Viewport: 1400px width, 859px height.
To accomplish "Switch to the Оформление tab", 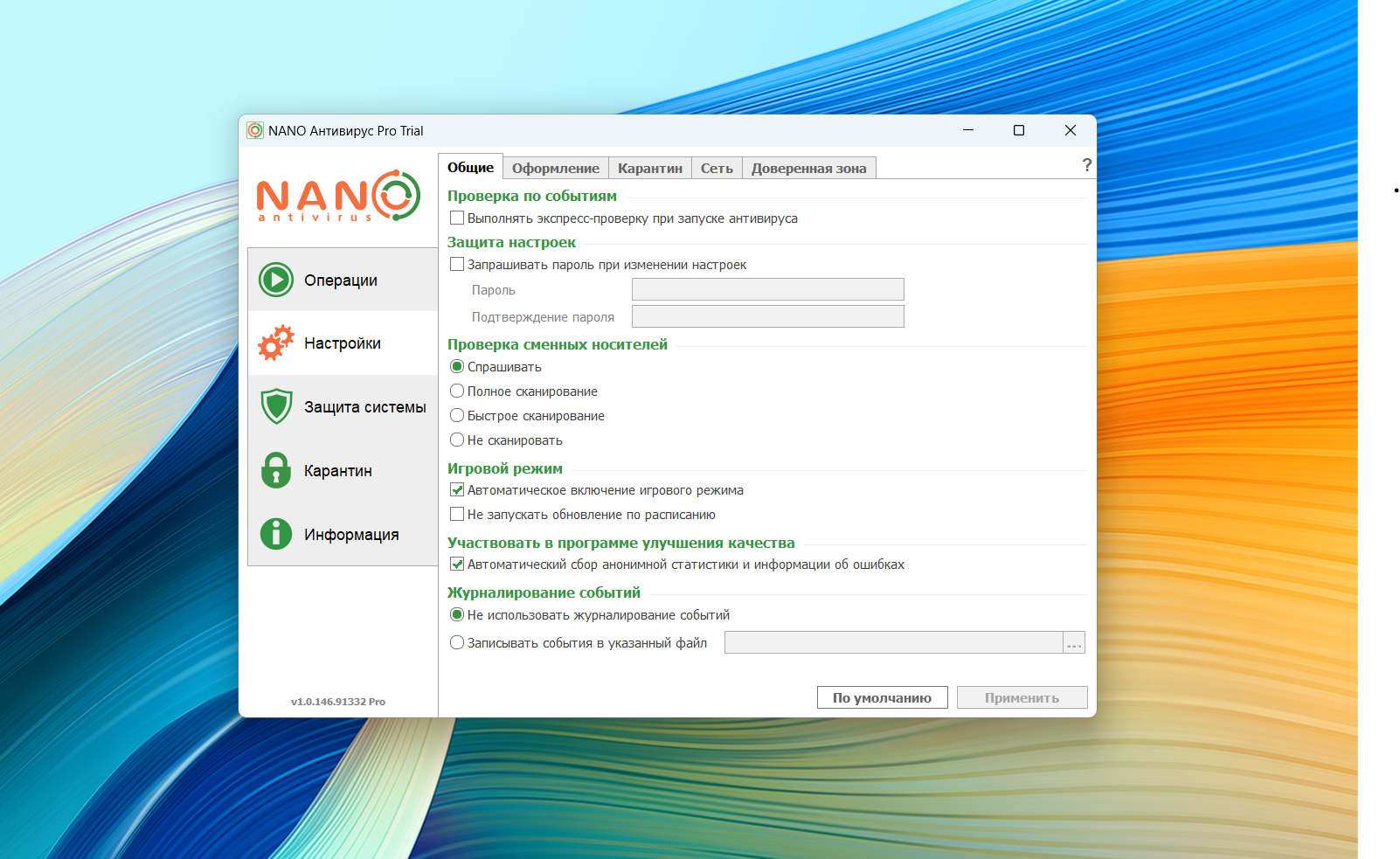I will tap(556, 169).
